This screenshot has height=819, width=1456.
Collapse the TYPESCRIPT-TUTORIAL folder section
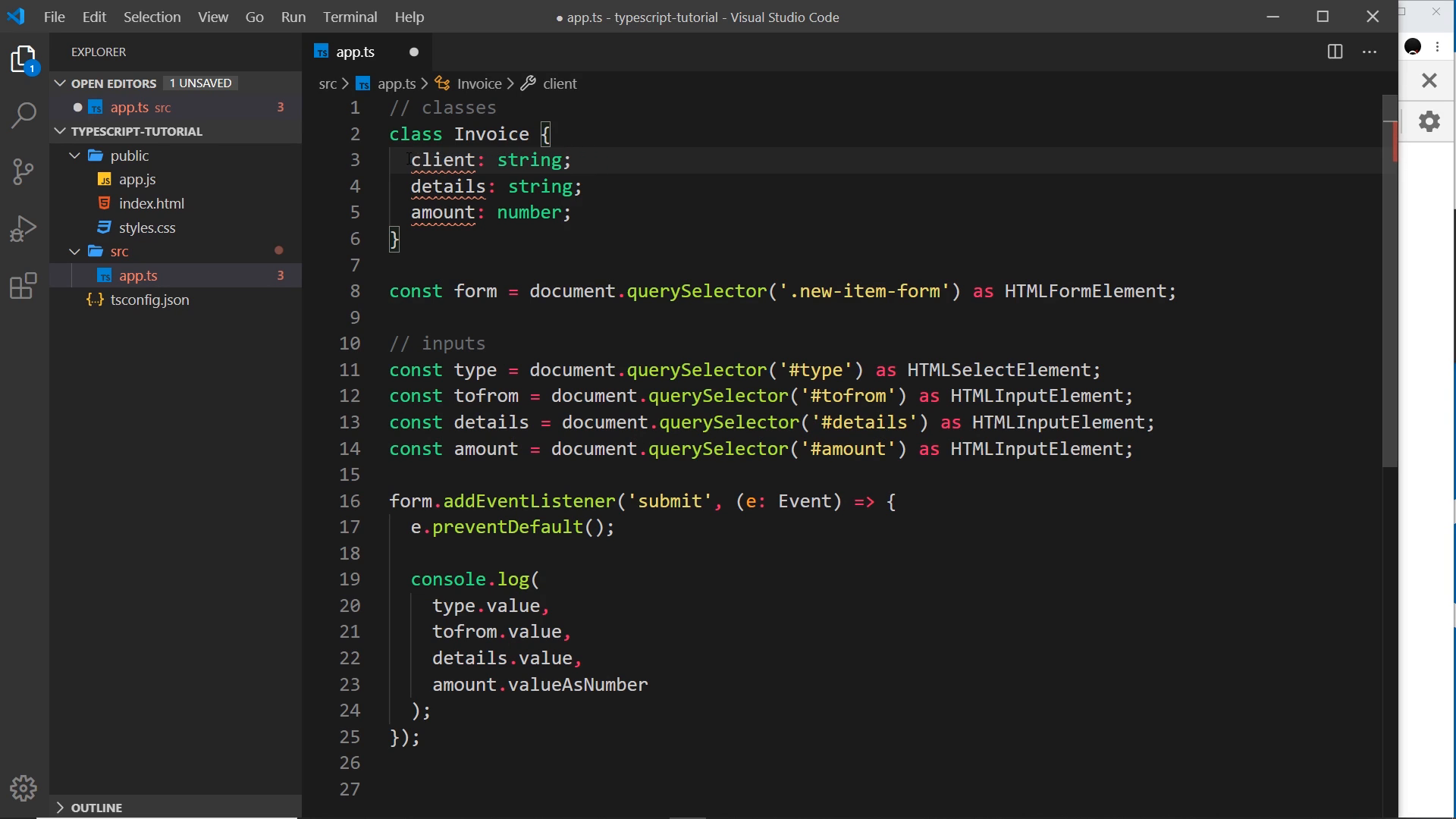tap(60, 131)
